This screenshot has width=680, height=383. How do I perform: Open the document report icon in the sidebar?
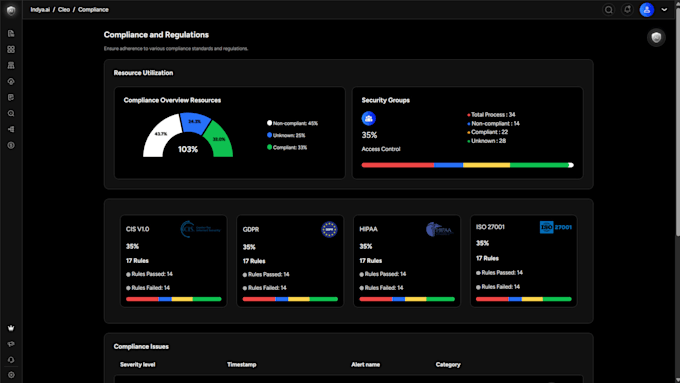click(11, 33)
